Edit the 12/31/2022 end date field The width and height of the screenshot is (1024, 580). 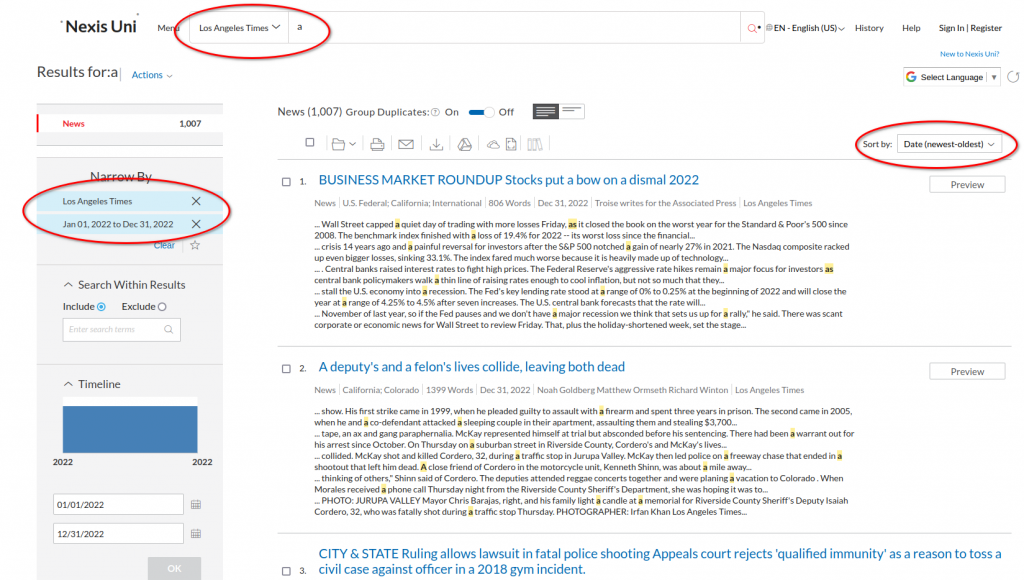(x=118, y=534)
